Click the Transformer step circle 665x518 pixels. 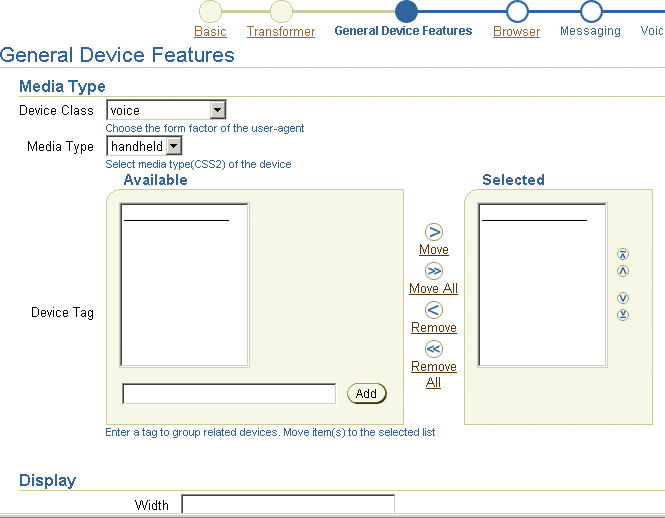(281, 11)
